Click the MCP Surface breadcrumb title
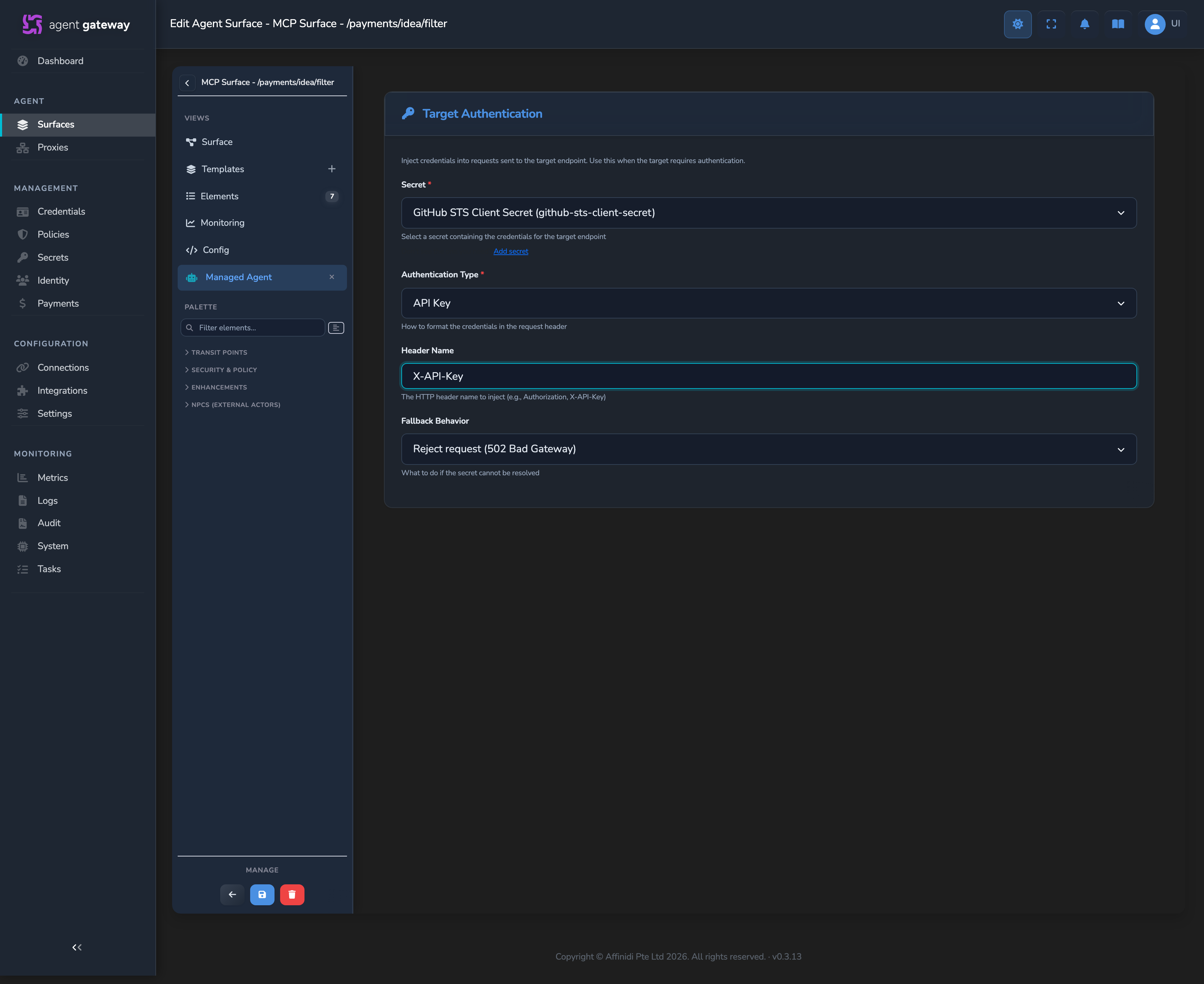This screenshot has width=1204, height=984. coord(268,82)
